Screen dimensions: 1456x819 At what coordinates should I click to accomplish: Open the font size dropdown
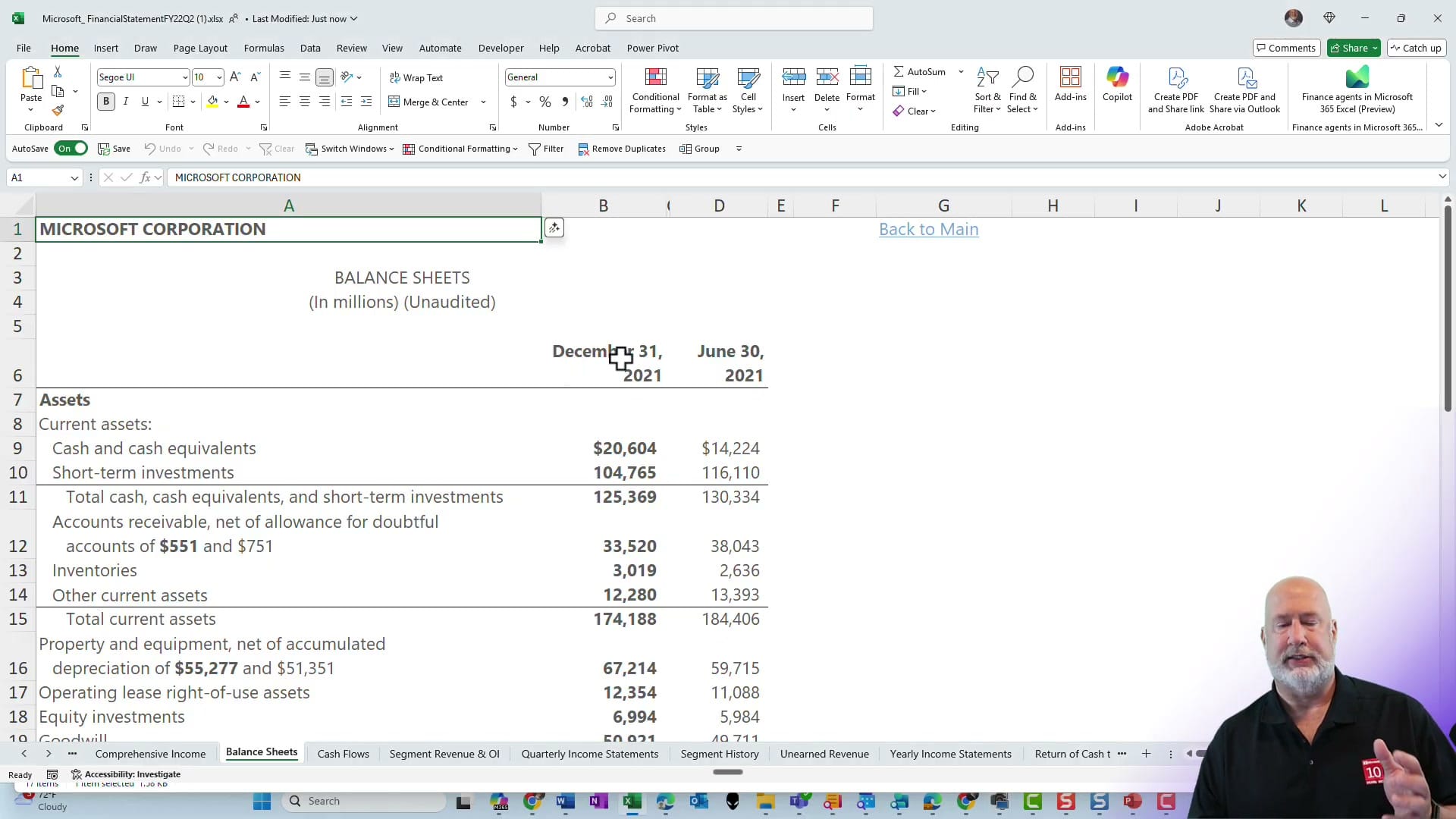pyautogui.click(x=218, y=77)
